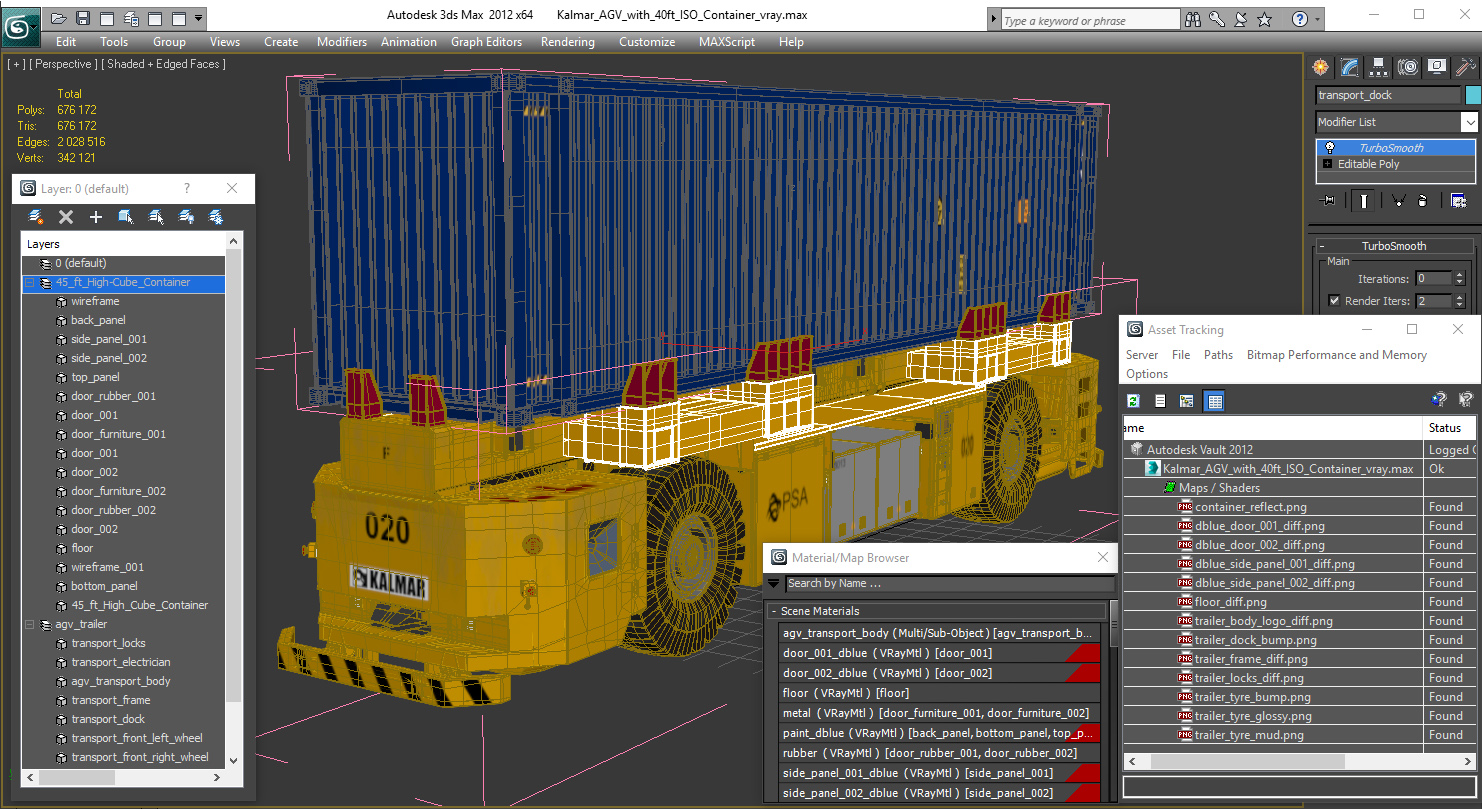The image size is (1482, 810).
Task: Click the [ + ] viewport menu label
Action: pos(17,64)
